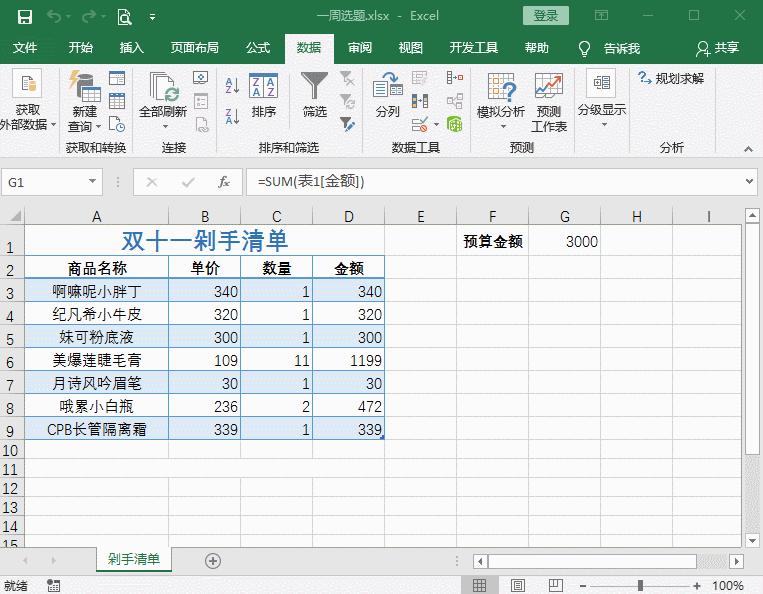This screenshot has height=594, width=763.
Task: Click the Save icon in the quick access toolbar
Action: pos(24,17)
